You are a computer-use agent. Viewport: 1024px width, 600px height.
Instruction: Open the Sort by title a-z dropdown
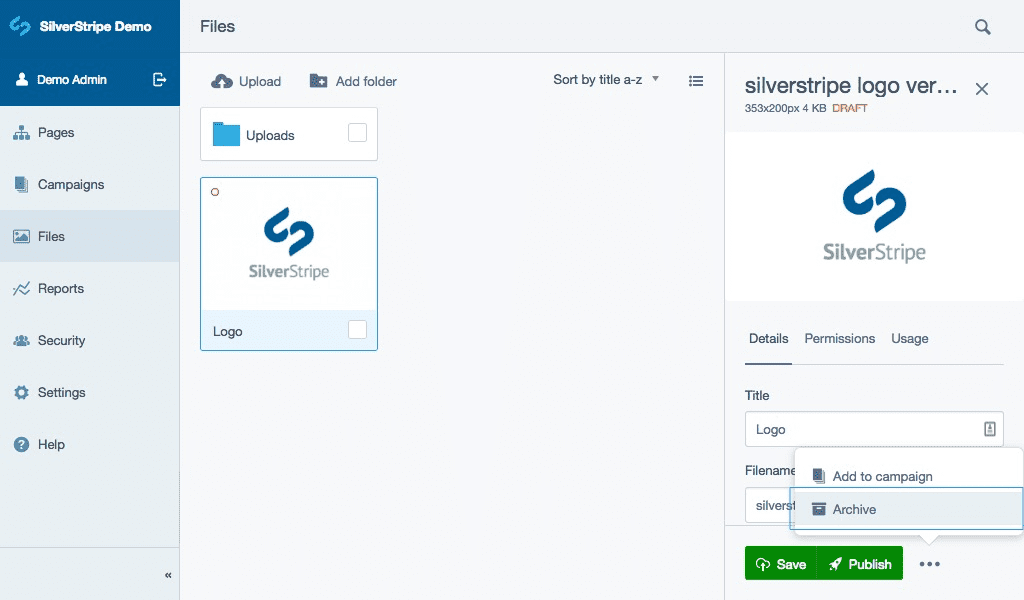tap(606, 80)
